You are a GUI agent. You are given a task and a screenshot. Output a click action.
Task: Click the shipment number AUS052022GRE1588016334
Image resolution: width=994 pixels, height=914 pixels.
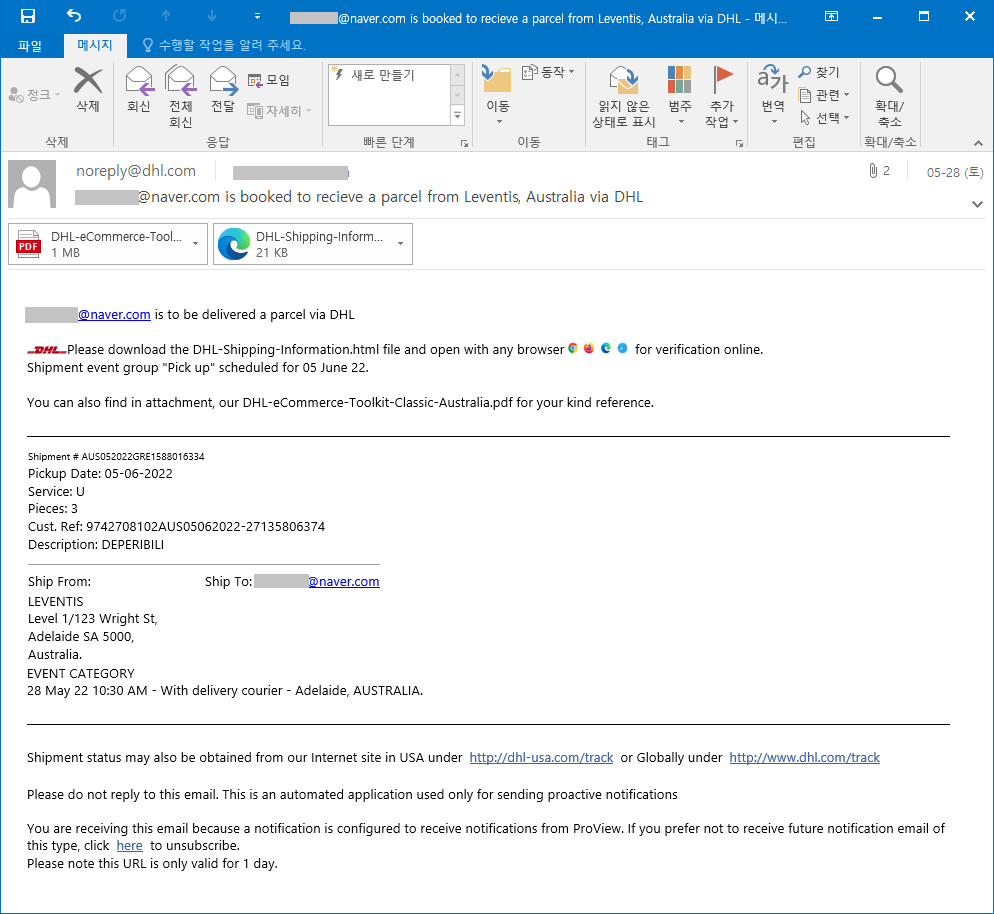pyautogui.click(x=143, y=456)
